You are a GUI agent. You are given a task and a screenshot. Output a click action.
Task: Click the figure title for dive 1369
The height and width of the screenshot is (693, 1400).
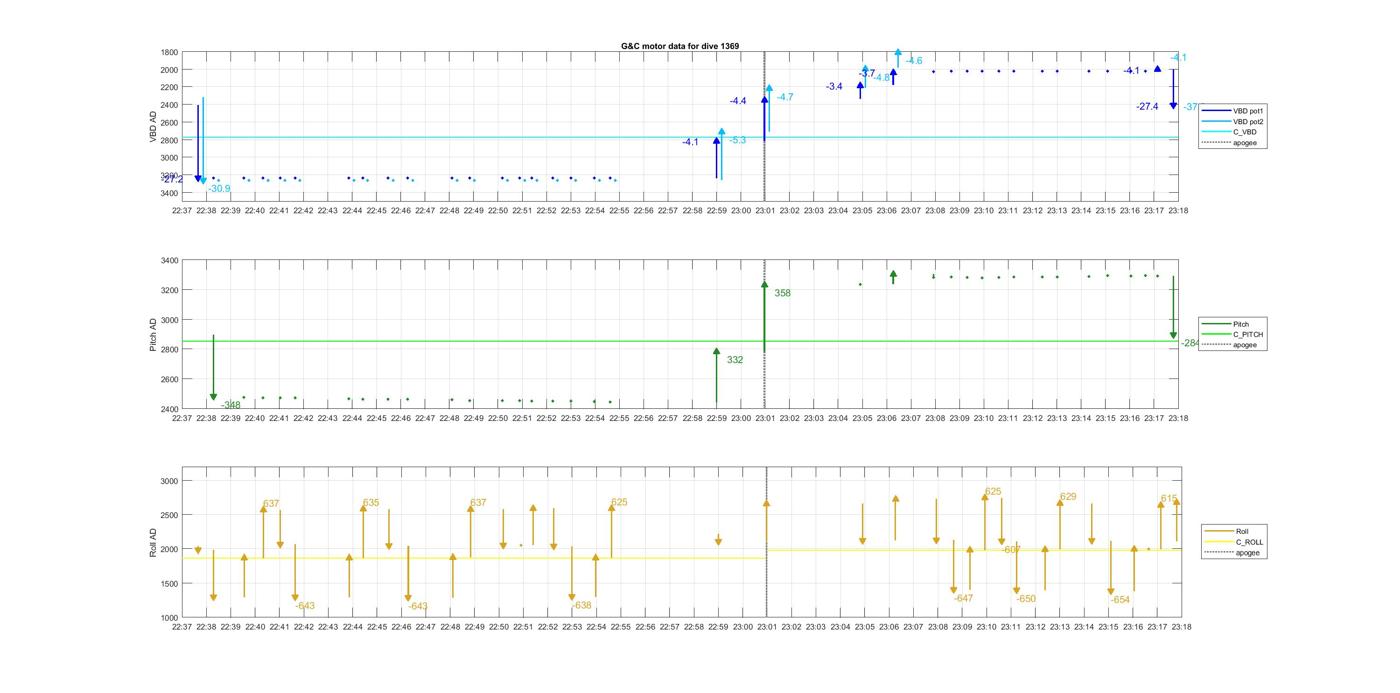coord(679,46)
